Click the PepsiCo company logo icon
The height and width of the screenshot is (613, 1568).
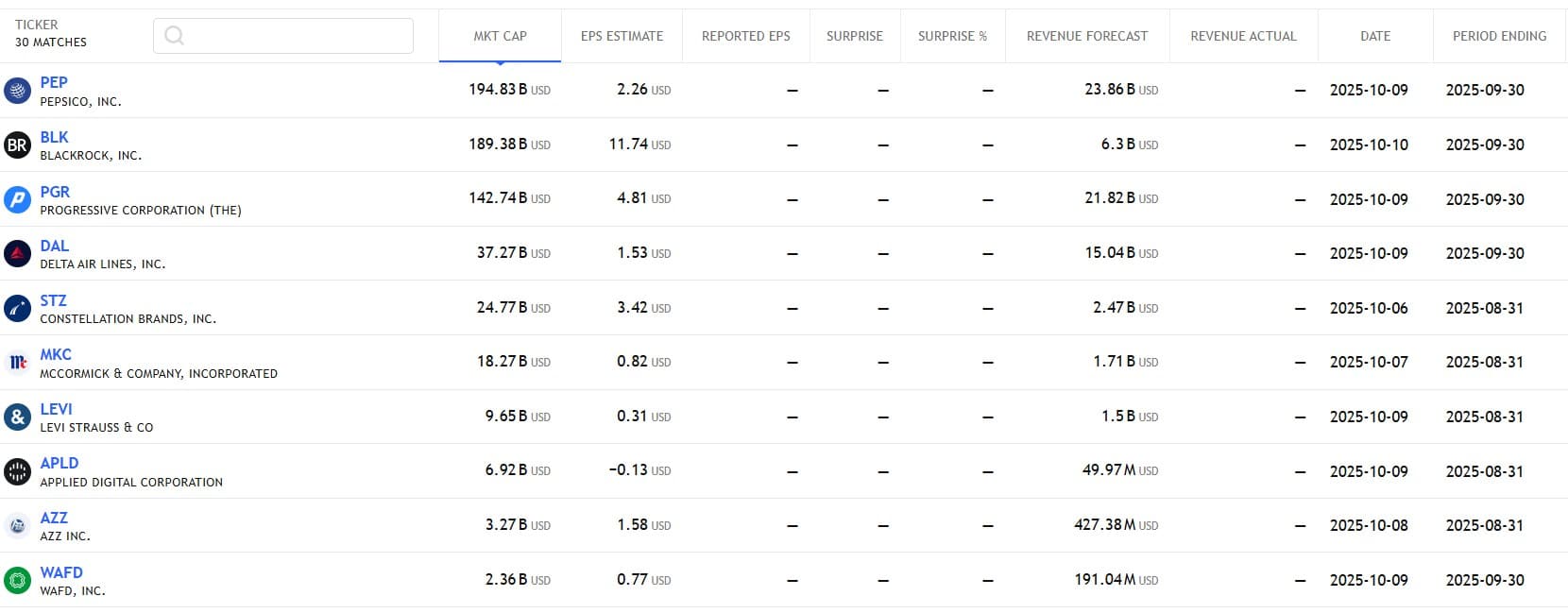pos(17,91)
